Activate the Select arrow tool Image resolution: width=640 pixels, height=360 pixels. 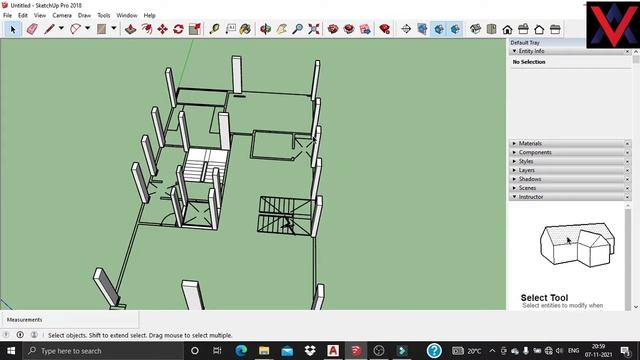pyautogui.click(x=13, y=29)
